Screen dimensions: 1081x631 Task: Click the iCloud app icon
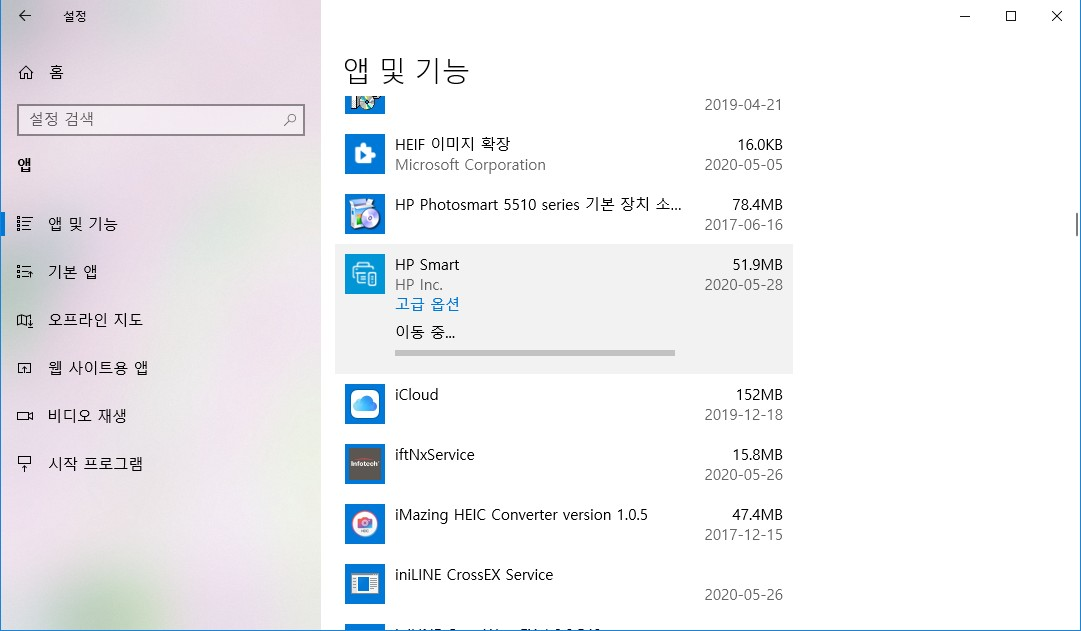(365, 404)
